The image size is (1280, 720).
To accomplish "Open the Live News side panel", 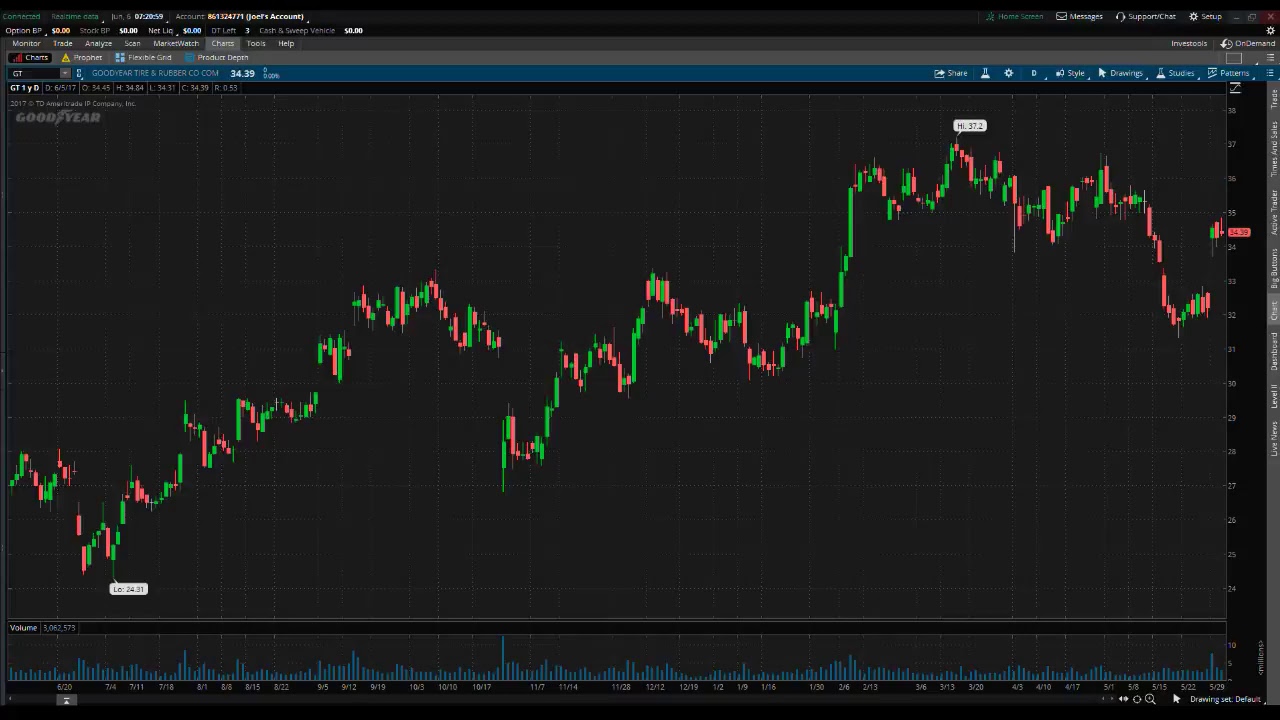I will pyautogui.click(x=1274, y=439).
